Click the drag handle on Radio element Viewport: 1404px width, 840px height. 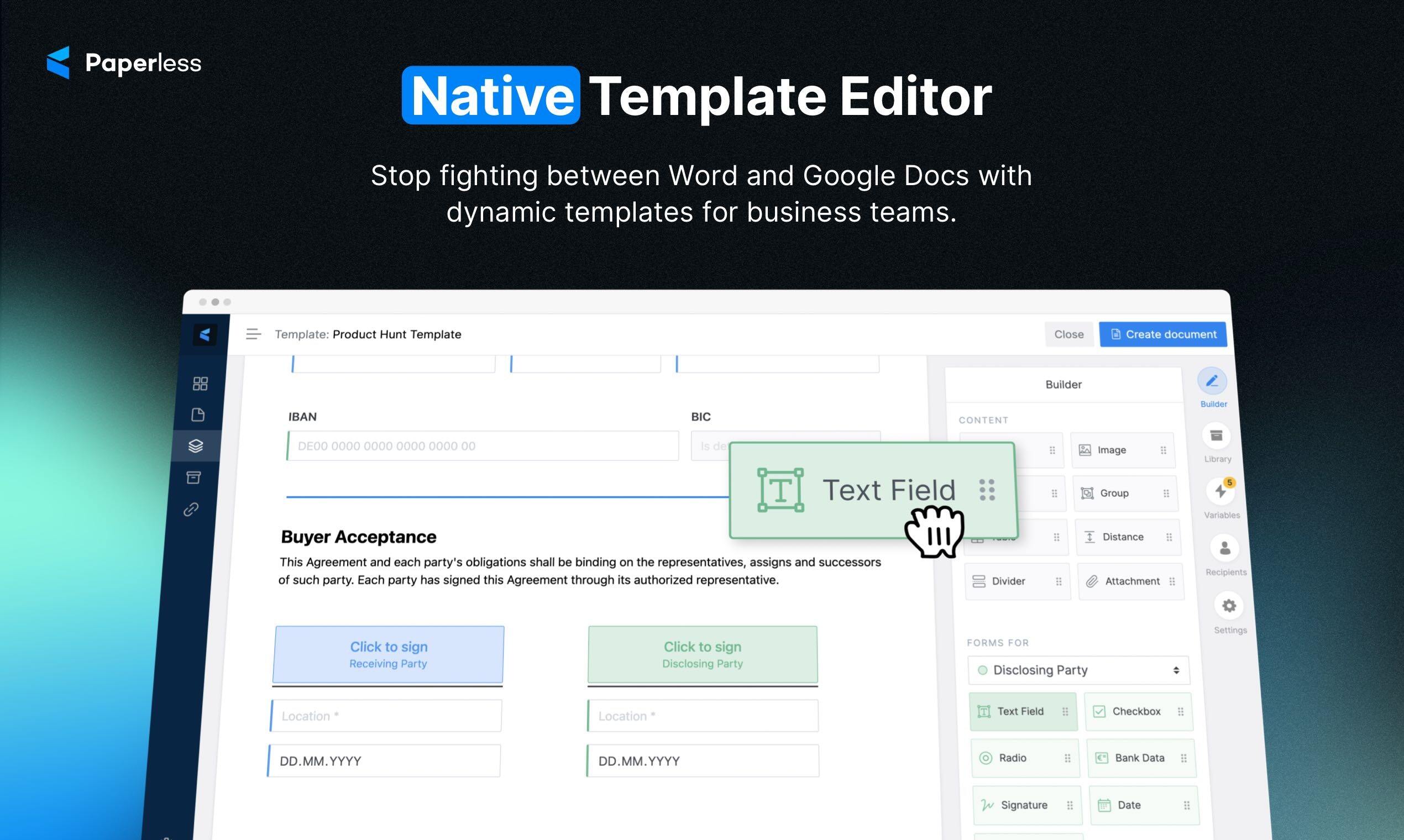(x=1067, y=759)
